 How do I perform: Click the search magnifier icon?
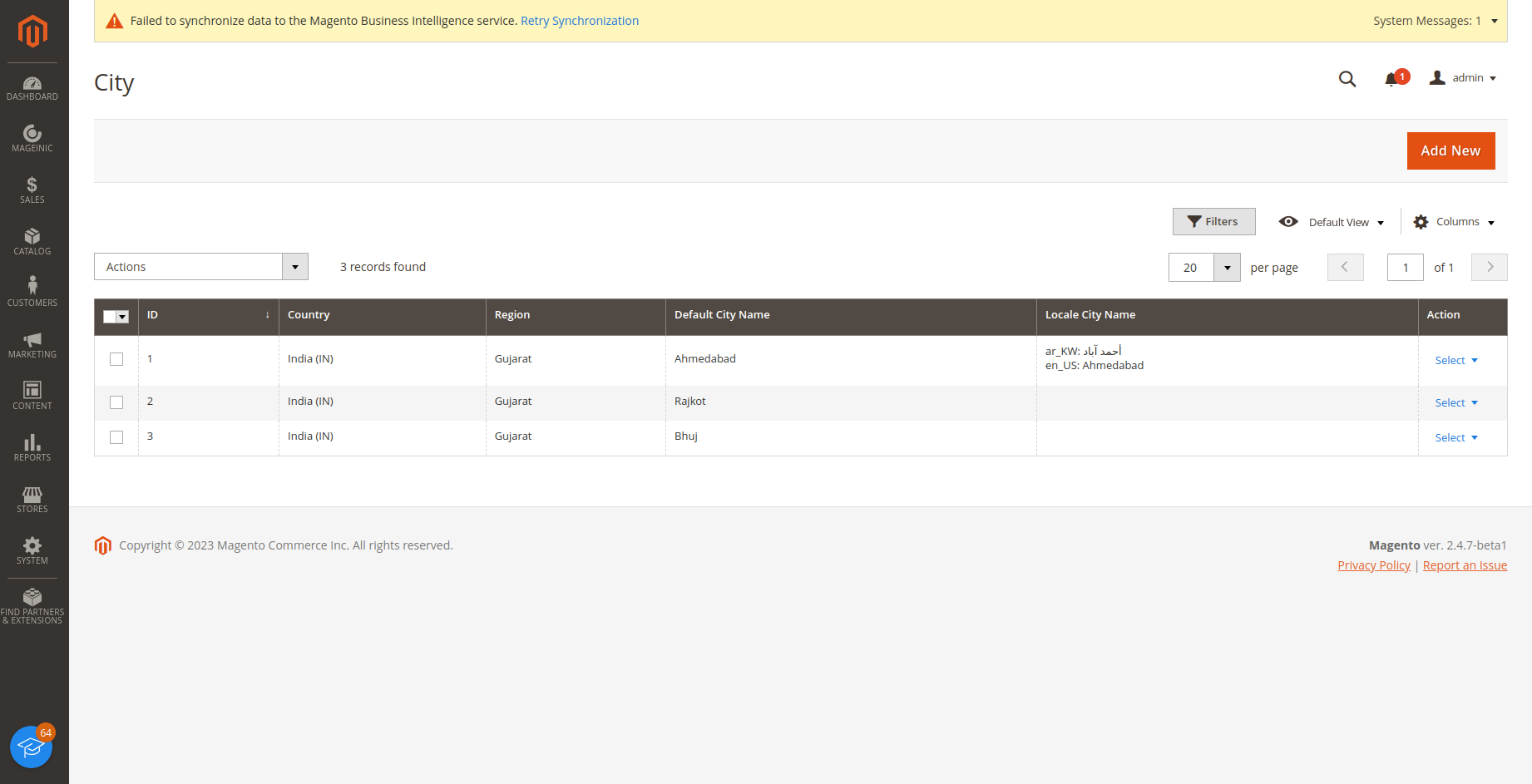[x=1347, y=79]
